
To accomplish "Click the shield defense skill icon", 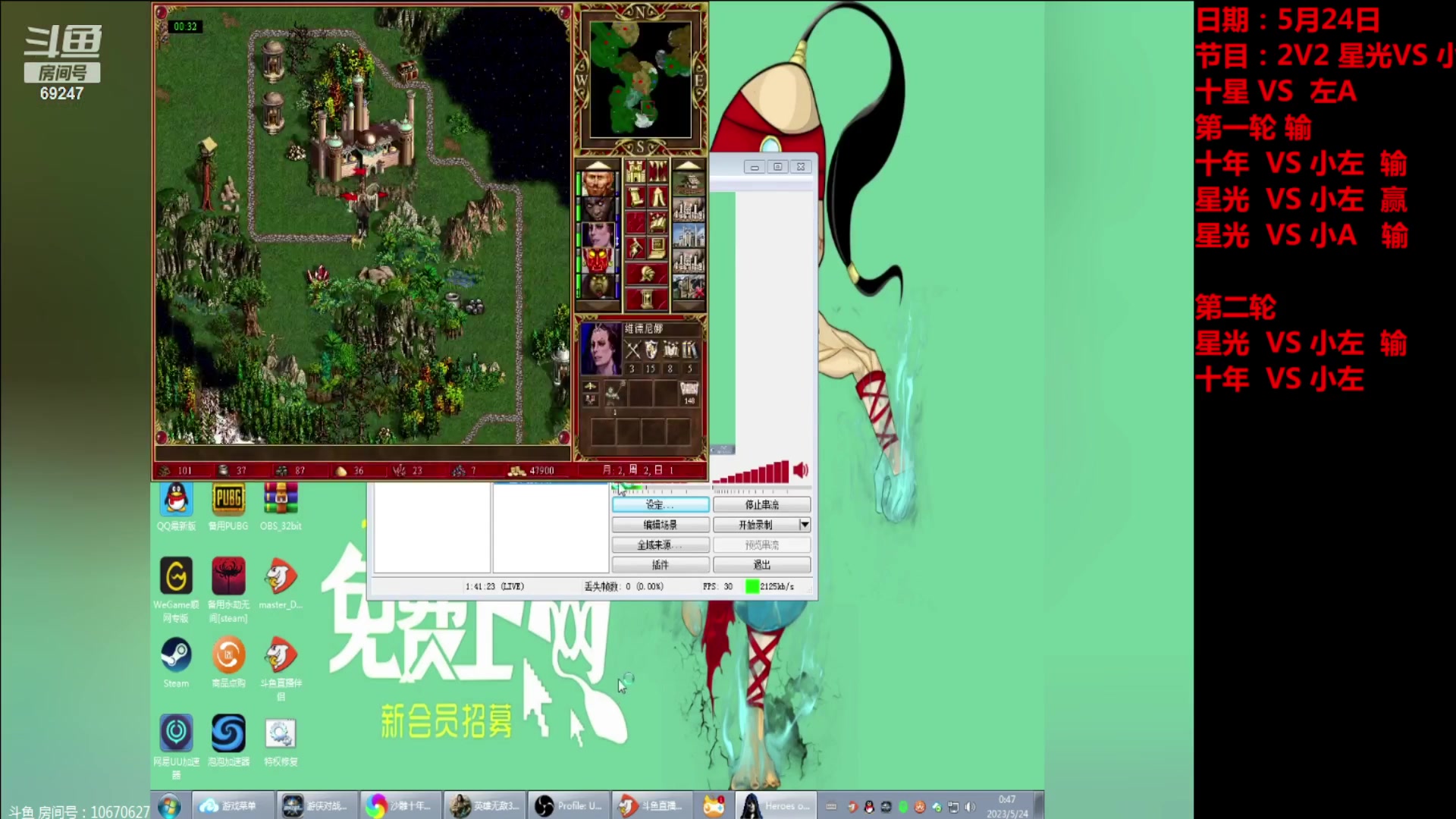I will click(x=651, y=350).
